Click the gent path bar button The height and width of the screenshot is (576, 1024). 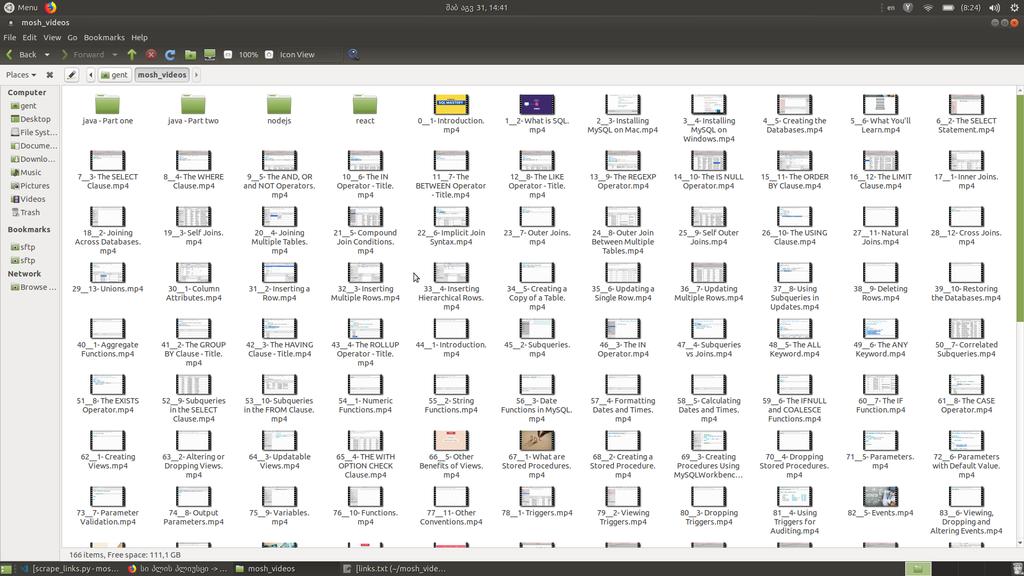point(114,75)
